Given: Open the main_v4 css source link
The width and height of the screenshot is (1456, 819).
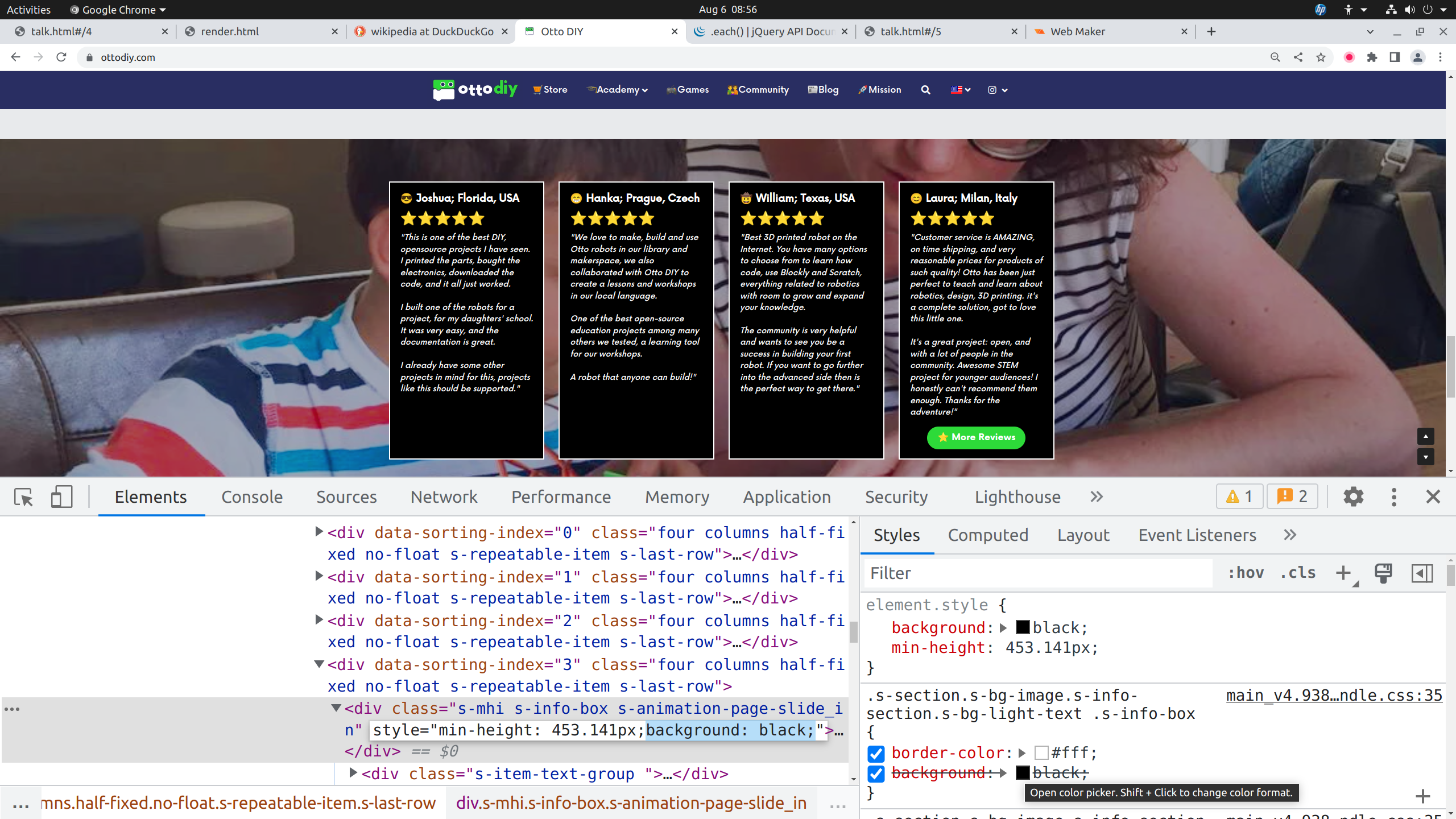Looking at the screenshot, I should (x=1334, y=696).
